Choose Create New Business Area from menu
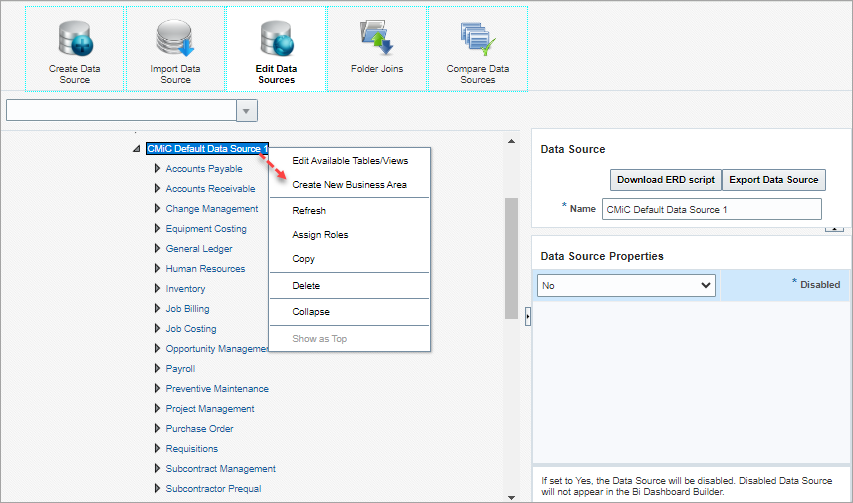The width and height of the screenshot is (853, 503). click(x=349, y=185)
